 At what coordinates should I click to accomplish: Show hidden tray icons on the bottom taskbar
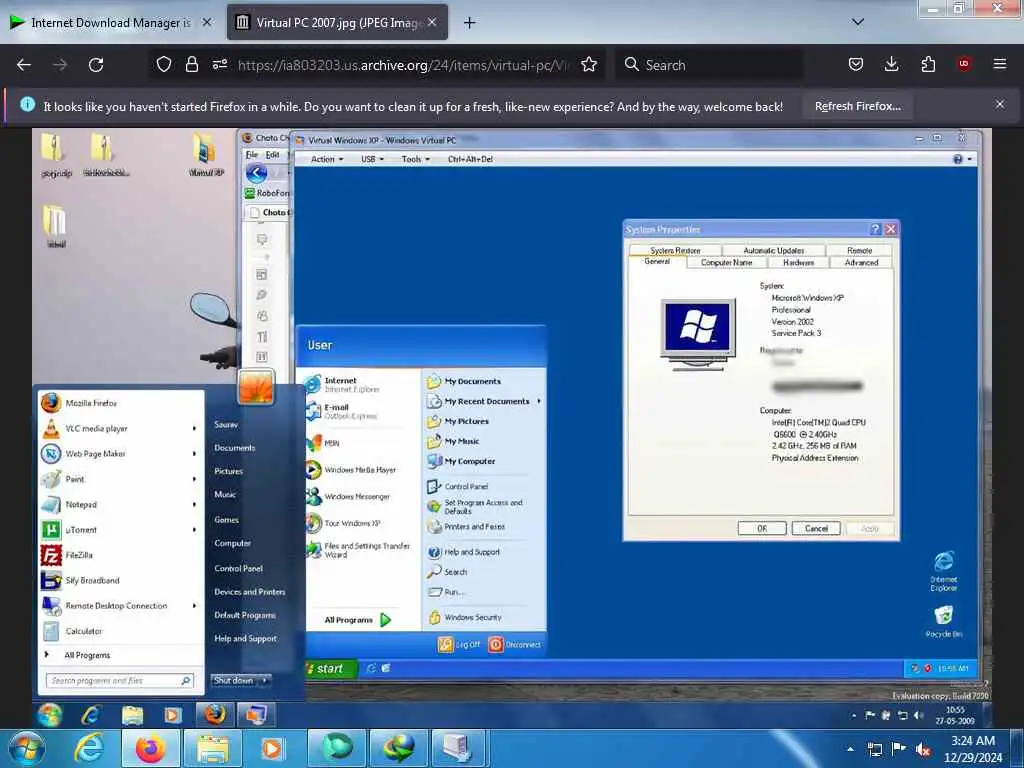850,748
